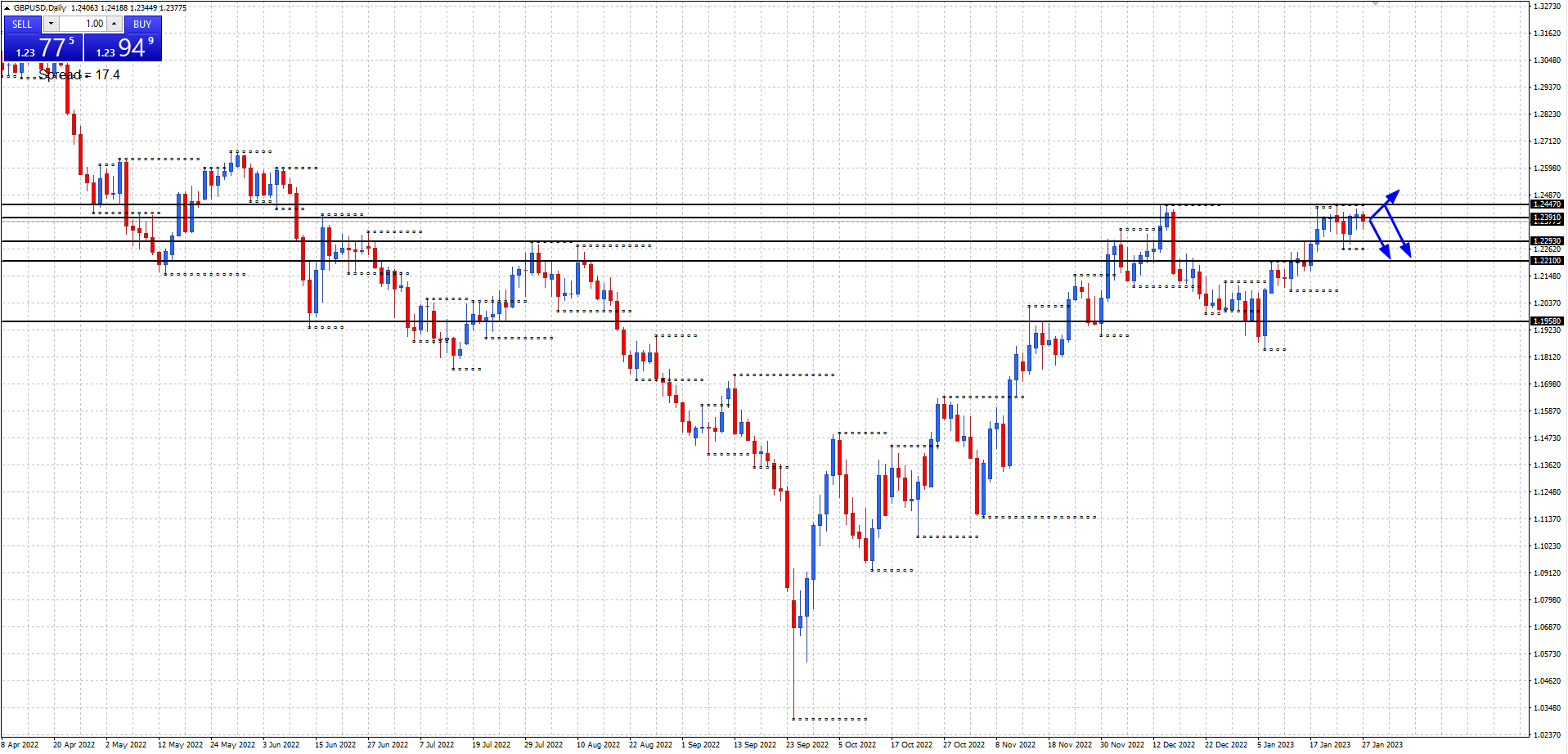Click the GBPUSD,Daily chart title text
The height and width of the screenshot is (754, 1568).
click(x=41, y=8)
